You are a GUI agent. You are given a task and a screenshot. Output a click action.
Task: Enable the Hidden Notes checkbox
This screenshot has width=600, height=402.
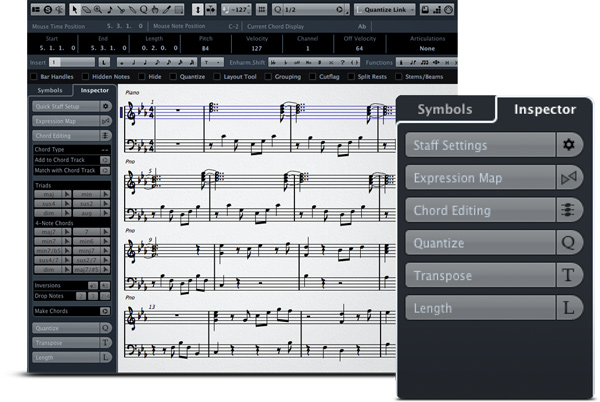tap(86, 76)
